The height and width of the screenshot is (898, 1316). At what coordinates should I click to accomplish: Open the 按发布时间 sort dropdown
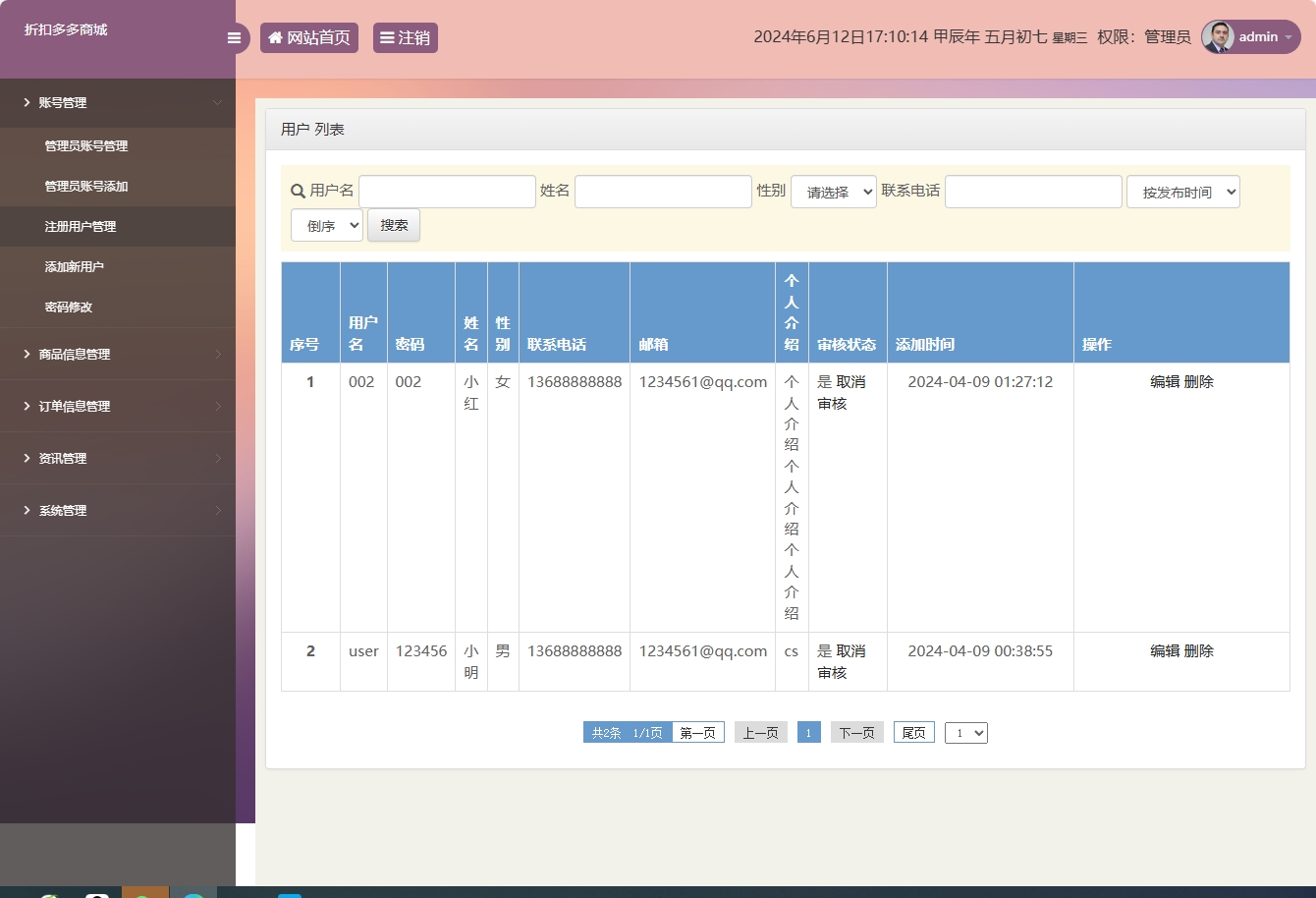[1182, 191]
